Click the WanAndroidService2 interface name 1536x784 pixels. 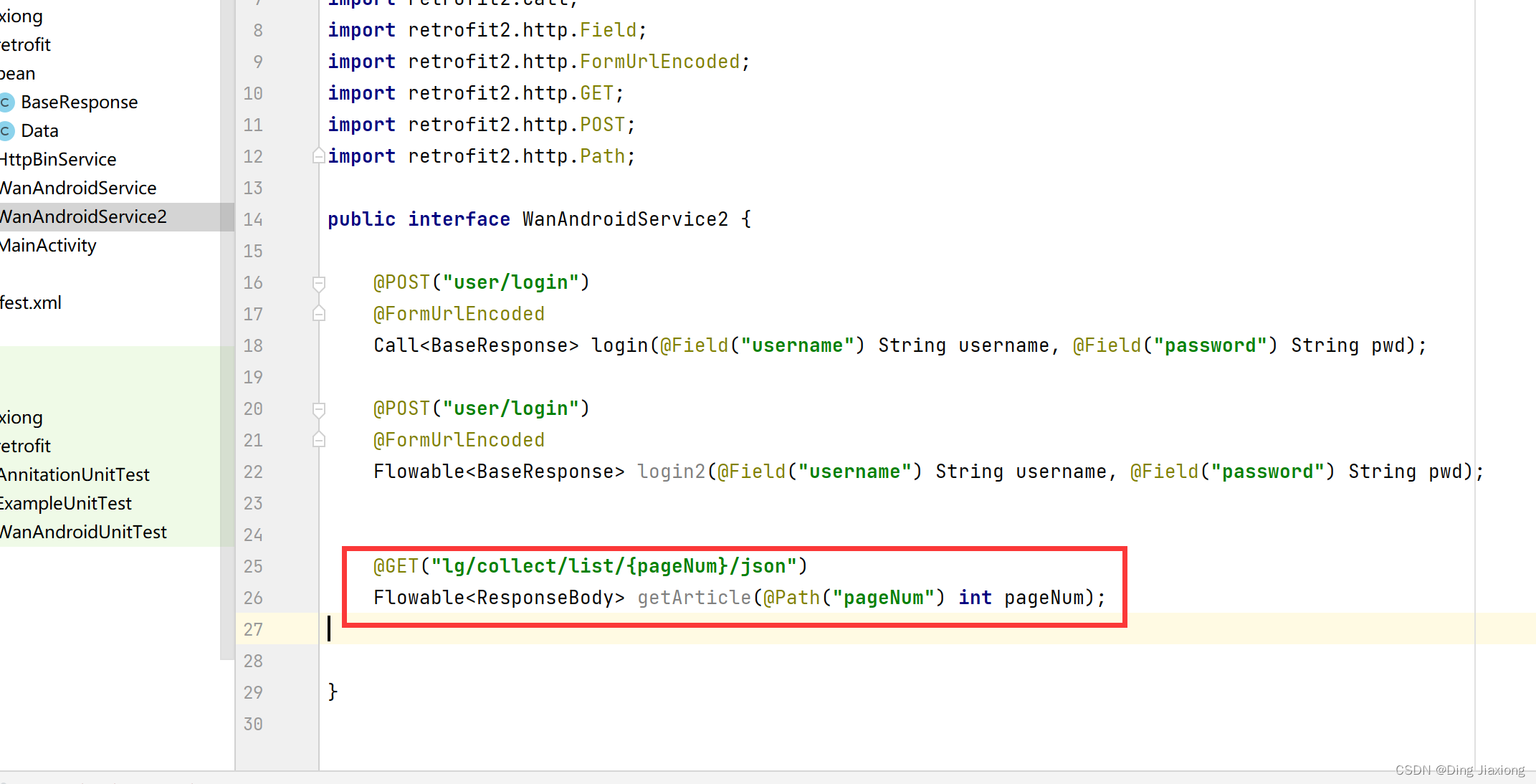(625, 219)
